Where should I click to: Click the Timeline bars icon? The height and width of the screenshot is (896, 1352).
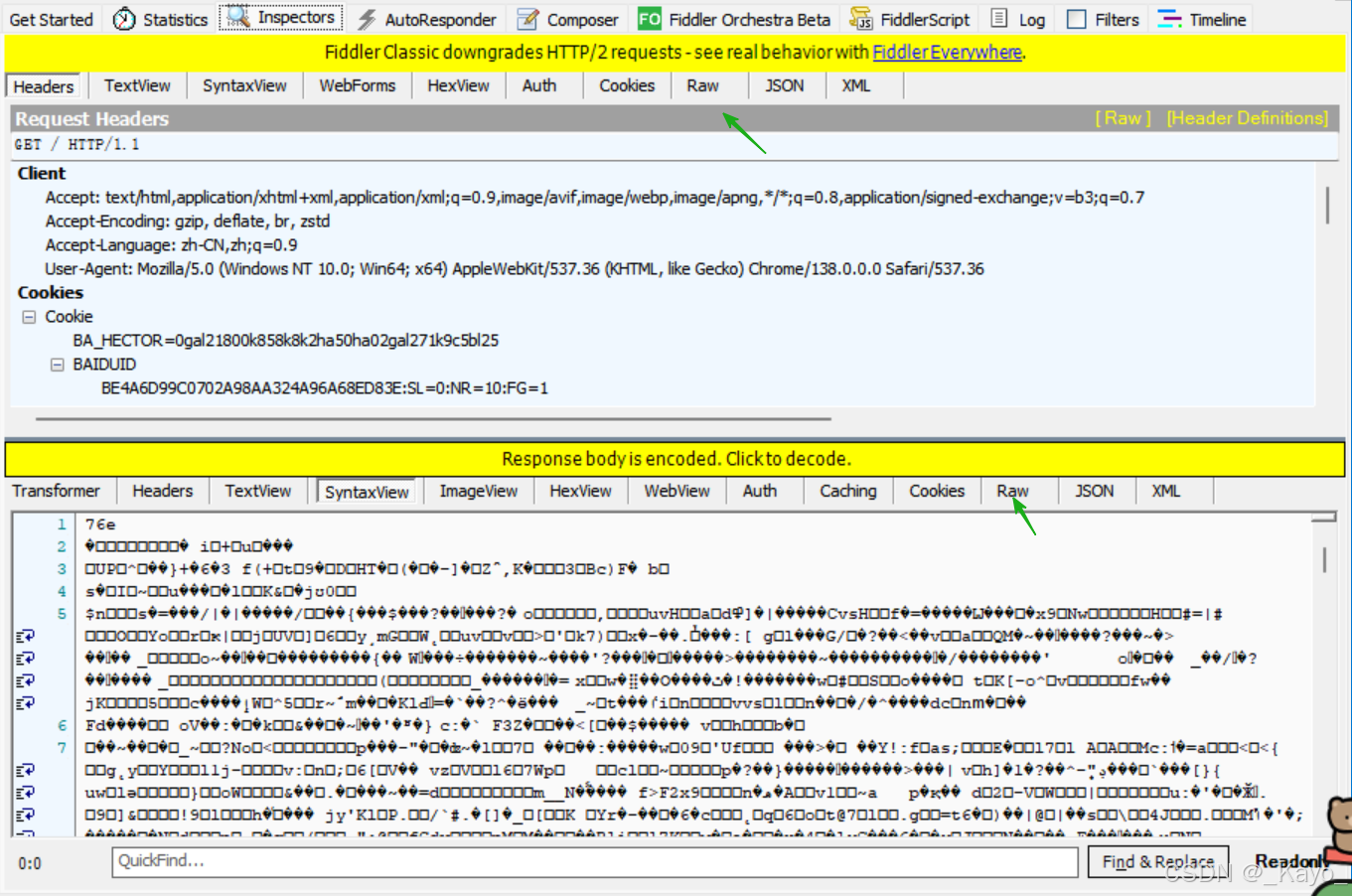1170,19
